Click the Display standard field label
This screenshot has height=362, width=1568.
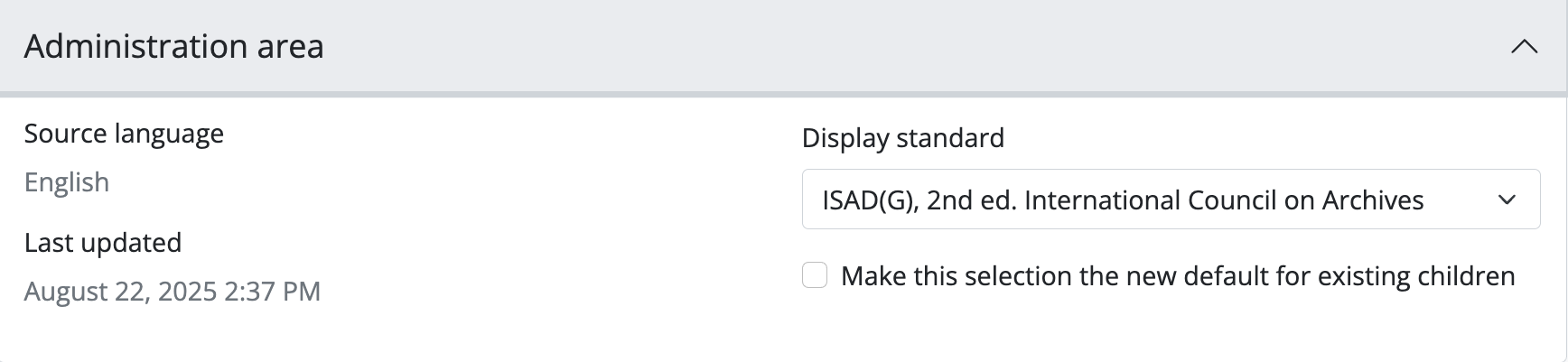tap(902, 138)
